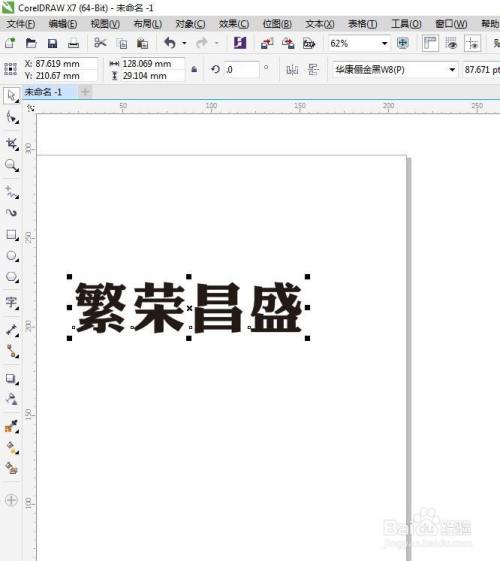Select the Color Eyedropper tool
The image size is (500, 561).
[x=11, y=426]
